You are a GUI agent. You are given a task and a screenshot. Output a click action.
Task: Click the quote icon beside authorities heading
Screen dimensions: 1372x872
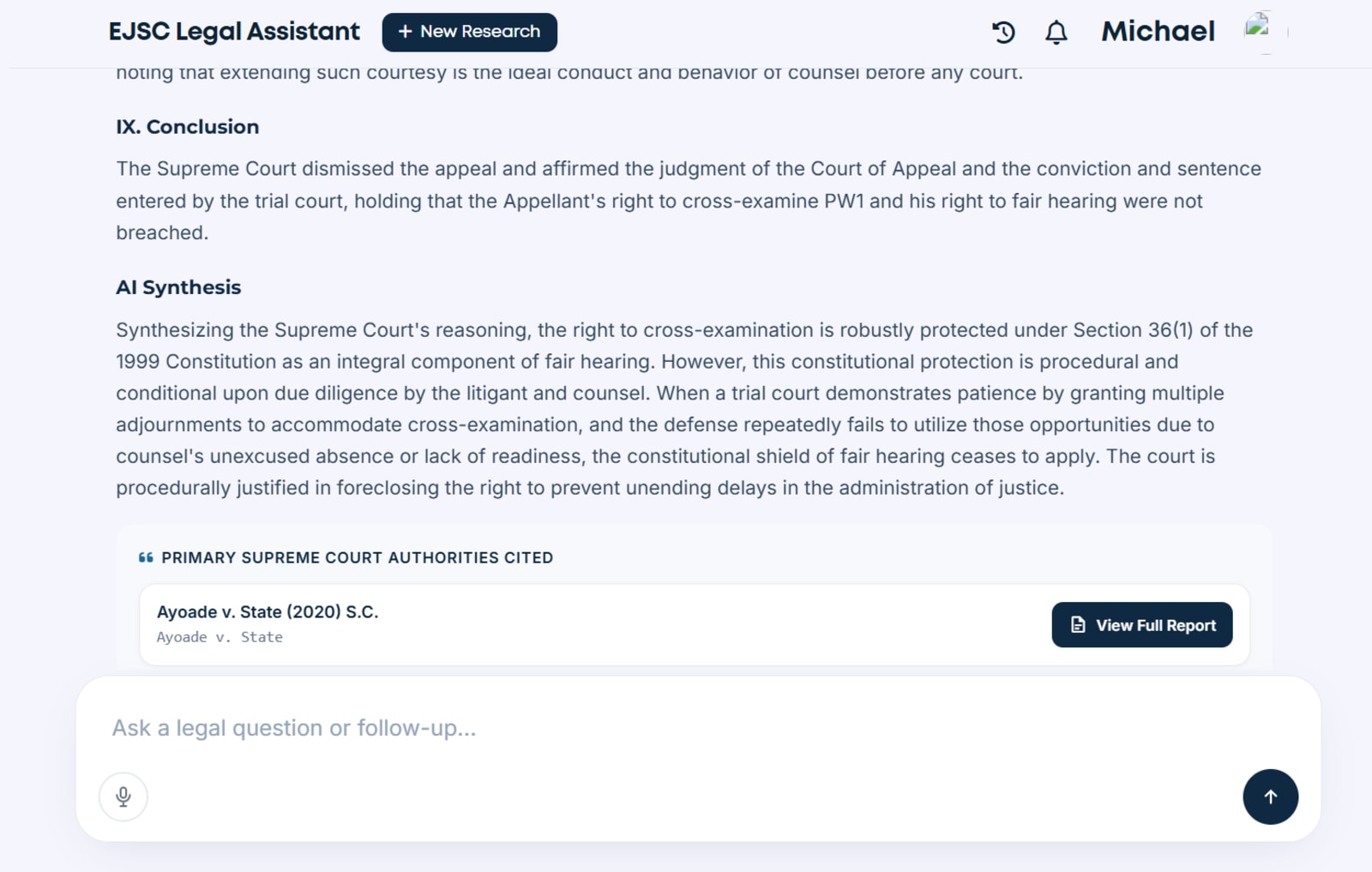[146, 557]
